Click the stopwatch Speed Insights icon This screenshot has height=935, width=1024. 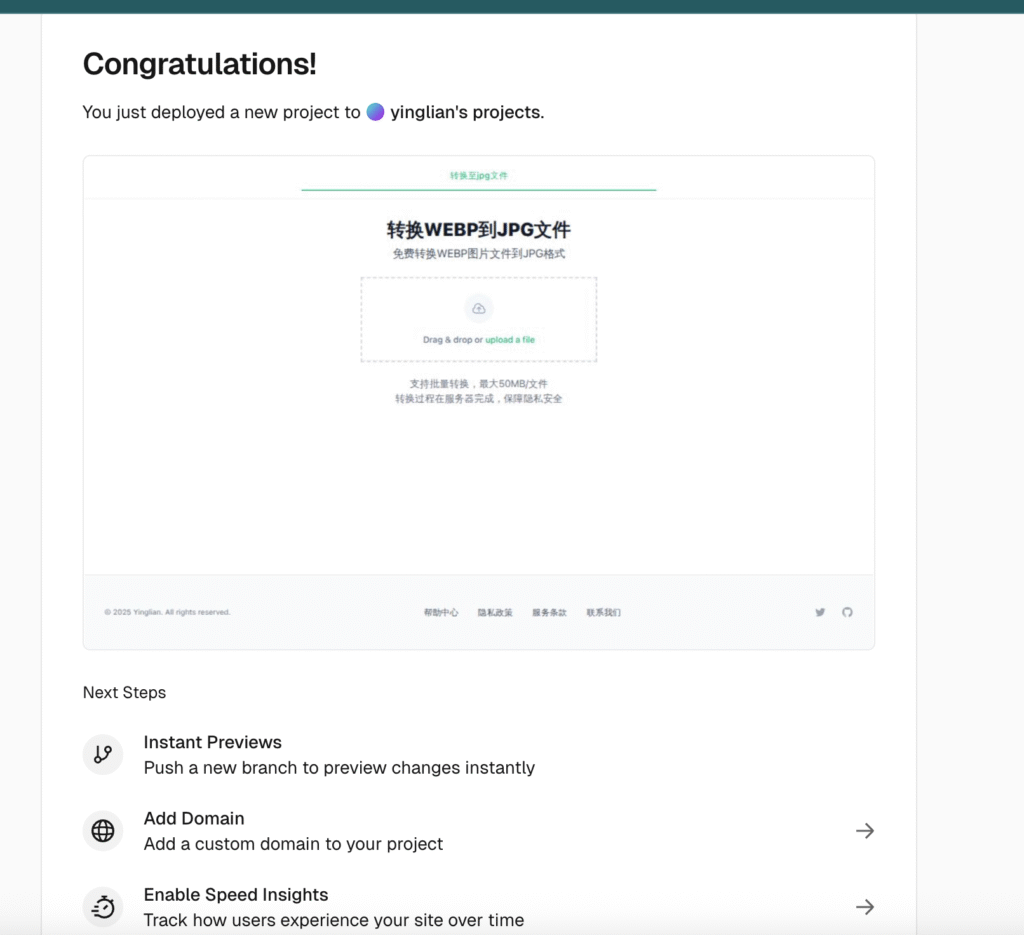pyautogui.click(x=103, y=907)
